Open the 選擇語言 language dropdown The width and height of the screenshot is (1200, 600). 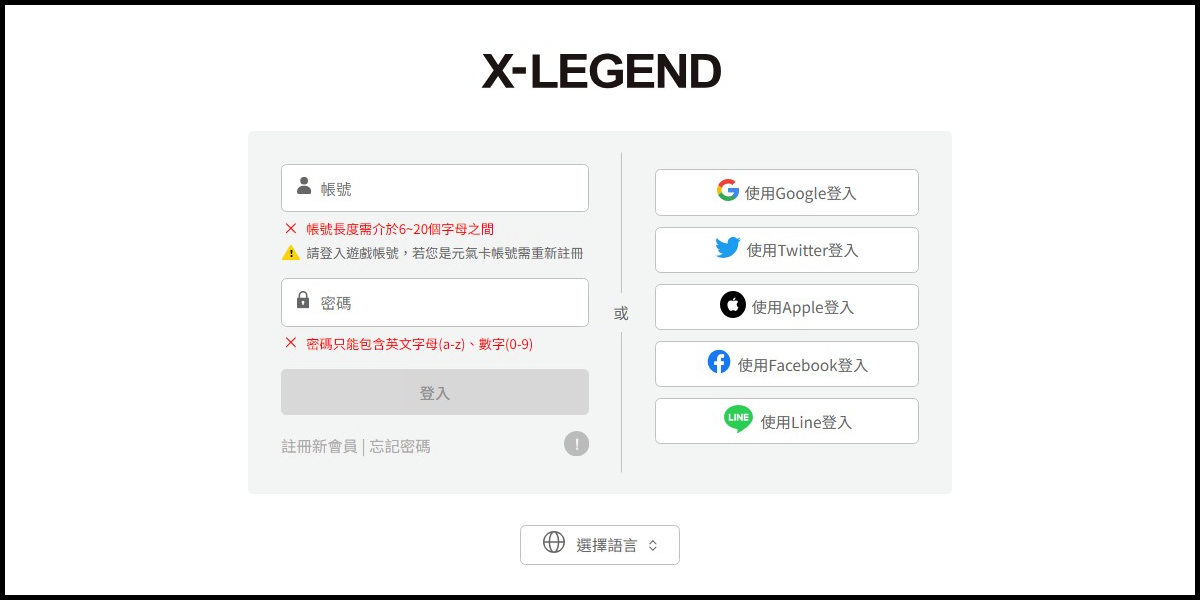pyautogui.click(x=600, y=545)
